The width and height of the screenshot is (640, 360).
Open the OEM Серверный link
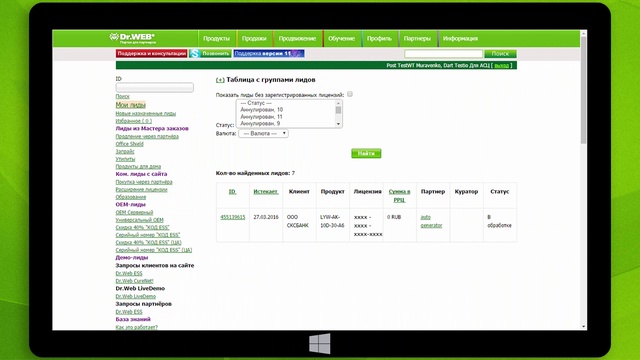click(134, 212)
